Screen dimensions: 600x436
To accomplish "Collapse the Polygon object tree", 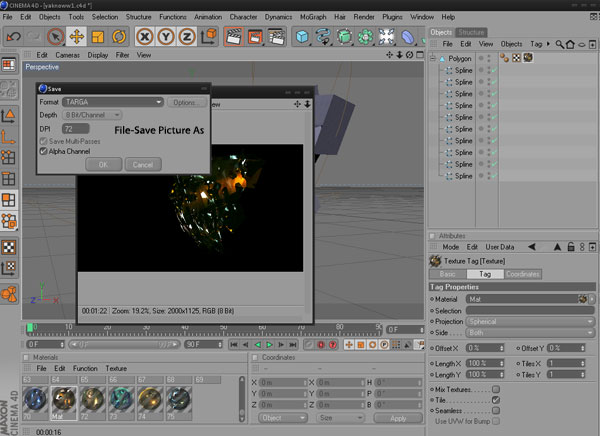I will click(433, 59).
